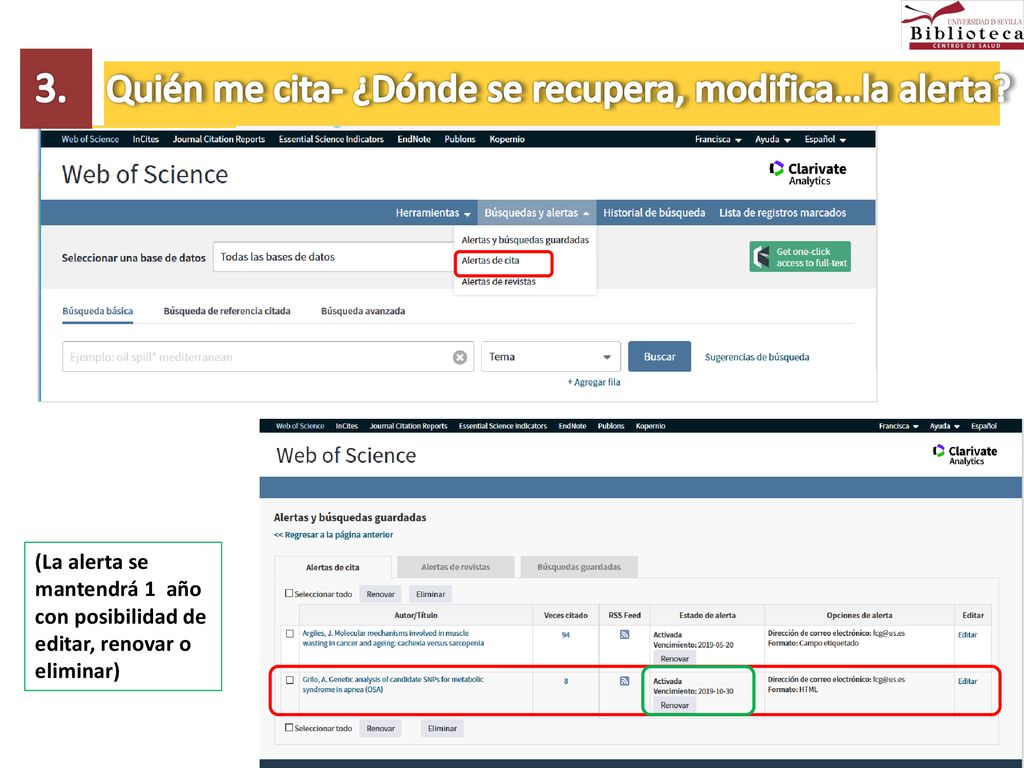Tick checkbox for Argiles alert row

pyautogui.click(x=289, y=633)
